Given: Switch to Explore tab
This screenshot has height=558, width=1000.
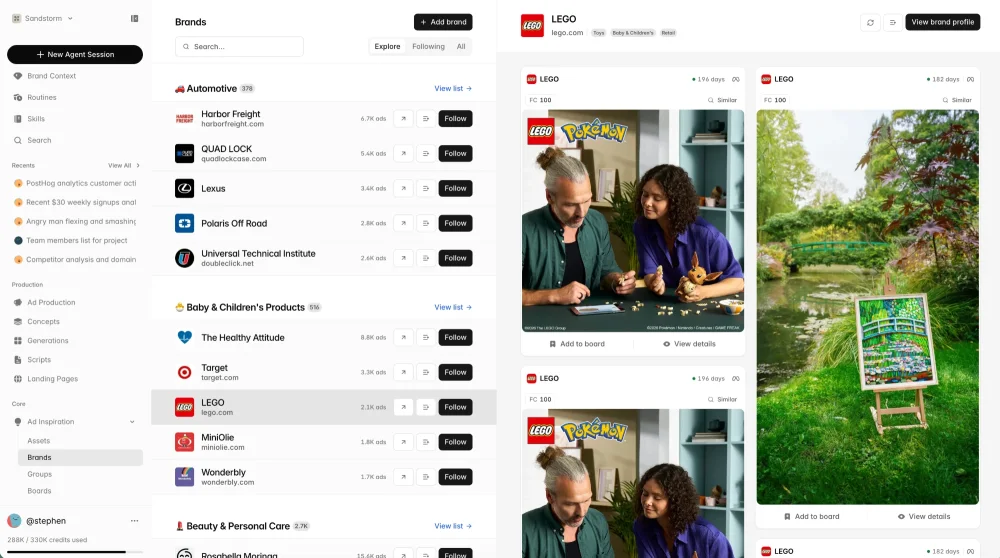Looking at the screenshot, I should pos(387,47).
